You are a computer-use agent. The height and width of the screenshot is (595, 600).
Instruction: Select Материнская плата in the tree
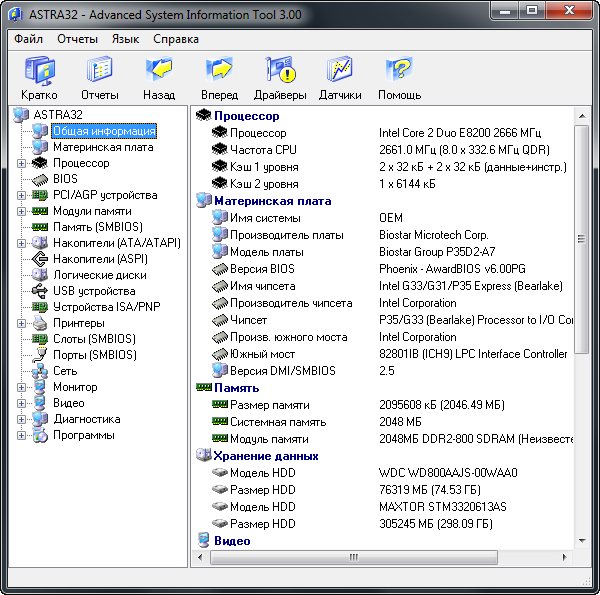click(103, 147)
